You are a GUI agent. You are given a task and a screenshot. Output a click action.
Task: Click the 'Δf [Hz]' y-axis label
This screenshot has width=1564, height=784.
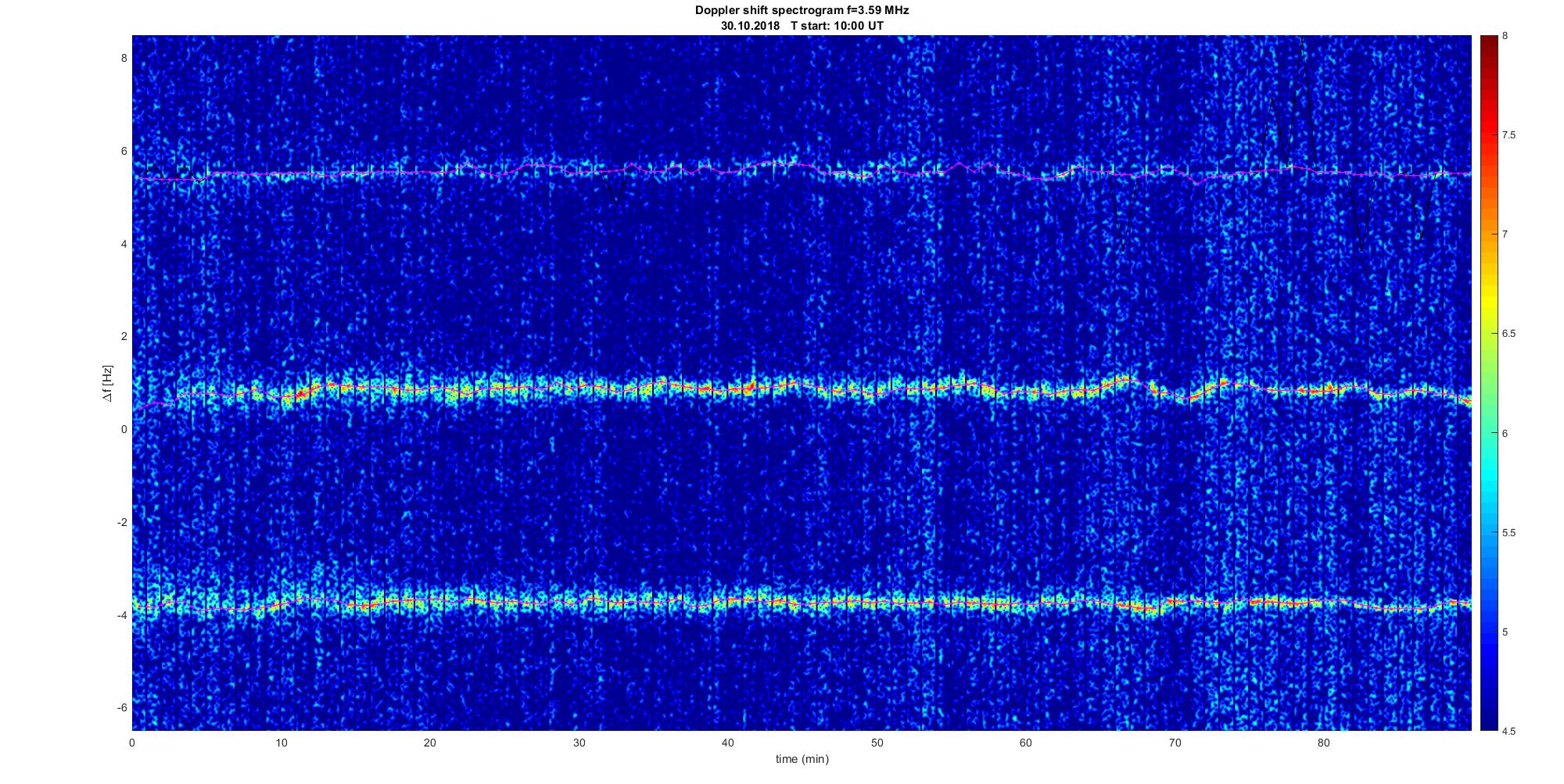pos(108,383)
